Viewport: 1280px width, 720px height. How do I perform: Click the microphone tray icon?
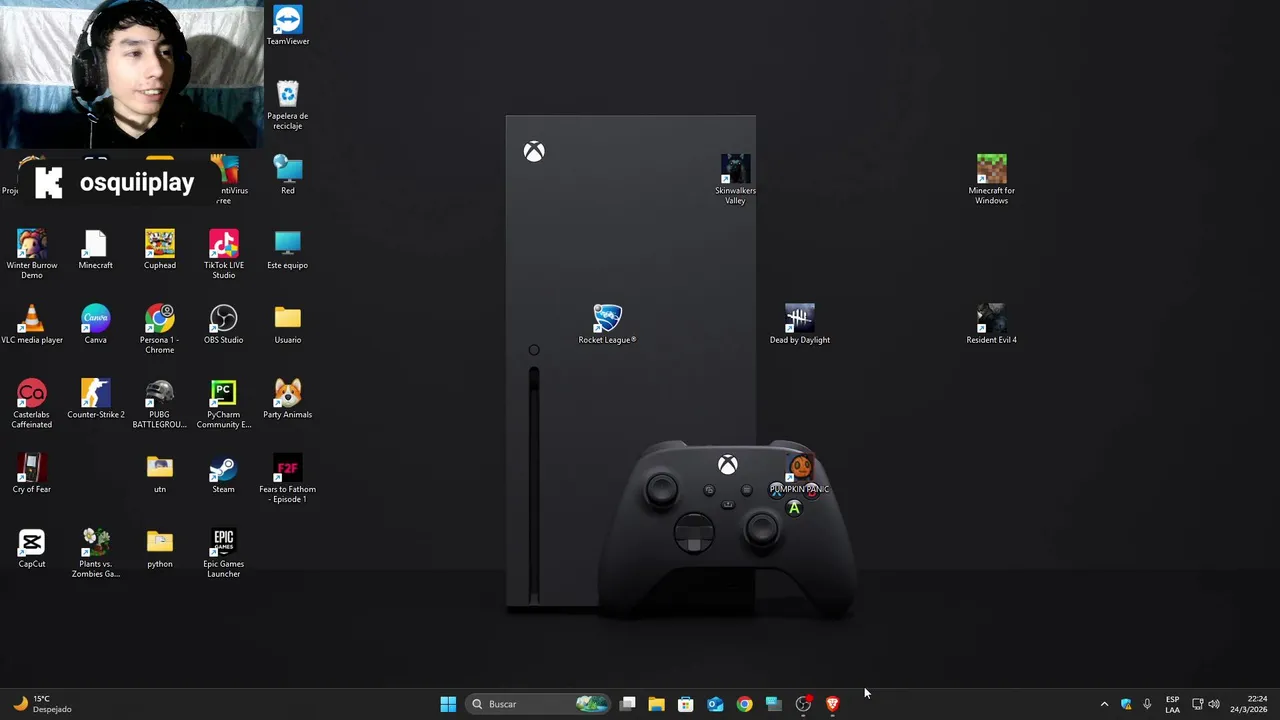(x=1147, y=704)
